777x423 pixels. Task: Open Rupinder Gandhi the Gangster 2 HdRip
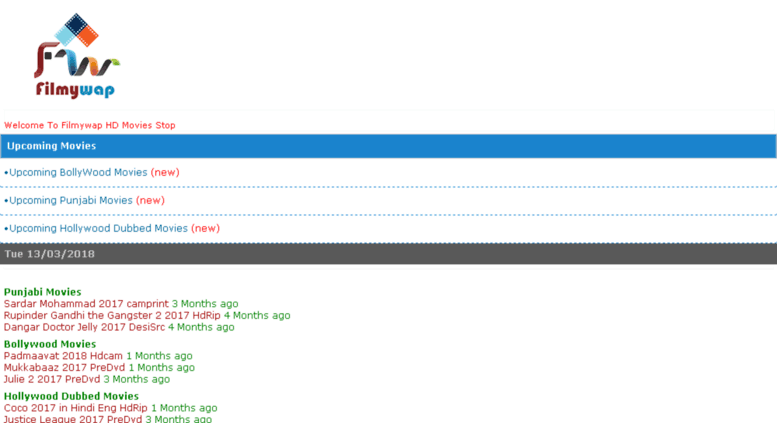coord(112,316)
